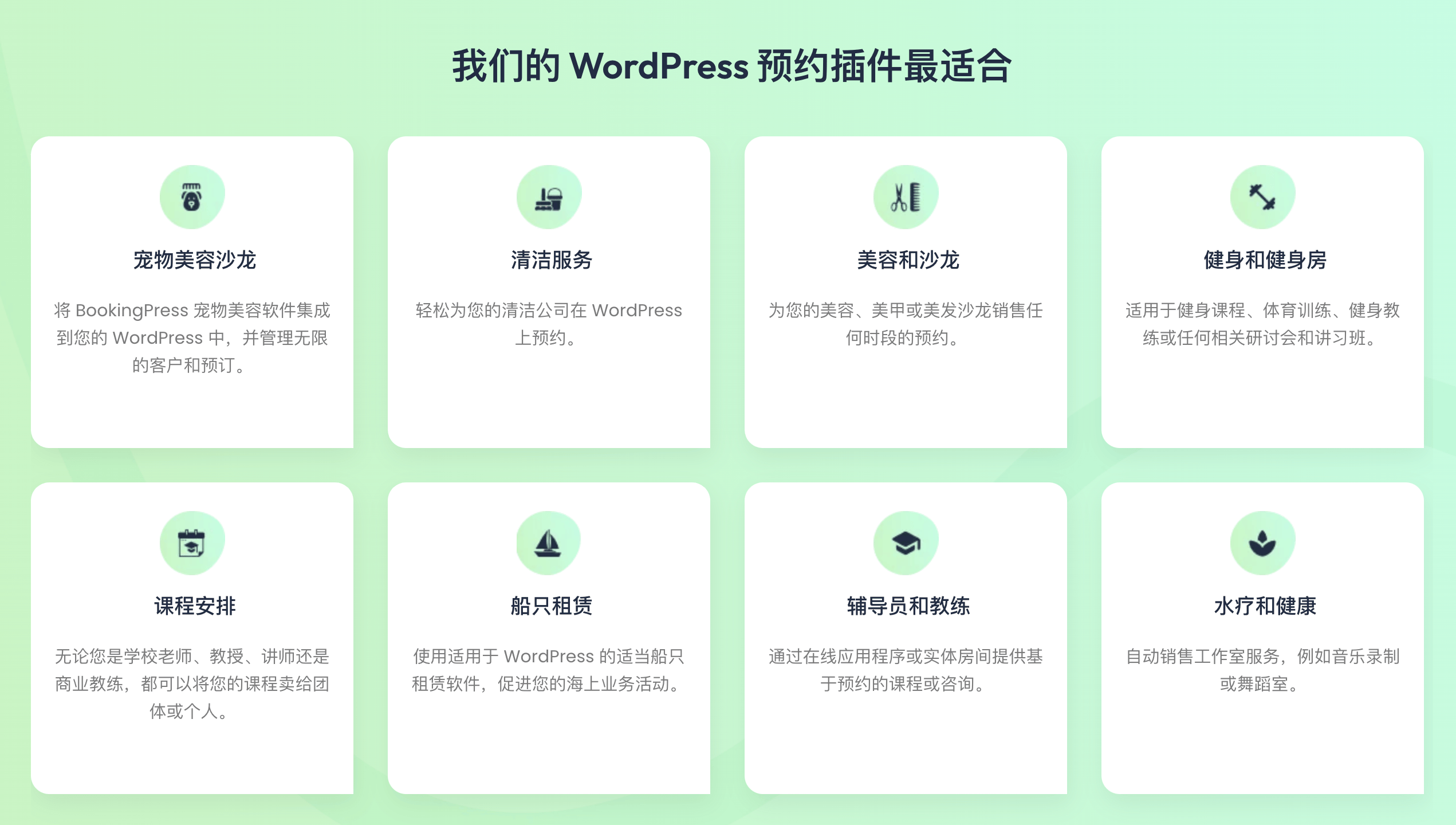This screenshot has width=1456, height=825.
Task: Click the text 为您的美容、美甲或美发沙龙销售
Action: (906, 324)
